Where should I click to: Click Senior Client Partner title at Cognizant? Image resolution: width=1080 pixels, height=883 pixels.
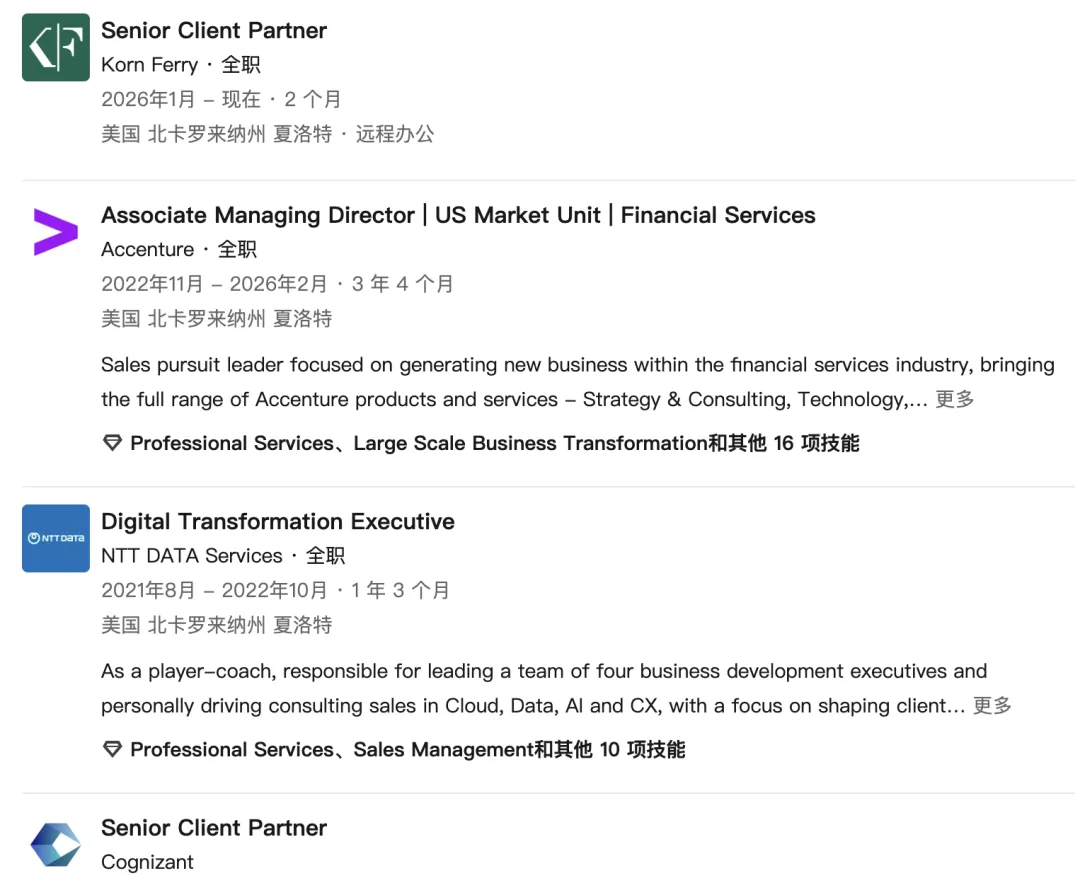[214, 828]
